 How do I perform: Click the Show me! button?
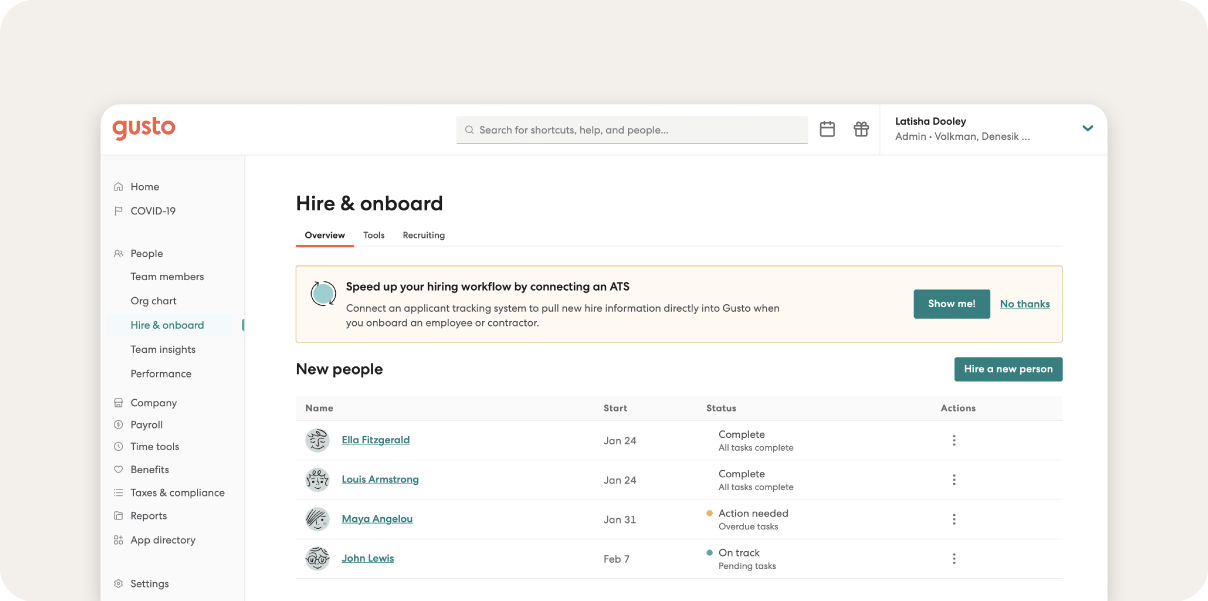pyautogui.click(x=952, y=304)
